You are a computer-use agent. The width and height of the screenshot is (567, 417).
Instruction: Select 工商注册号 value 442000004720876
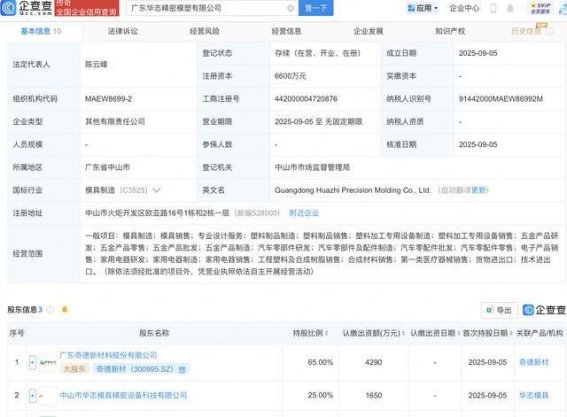click(306, 99)
